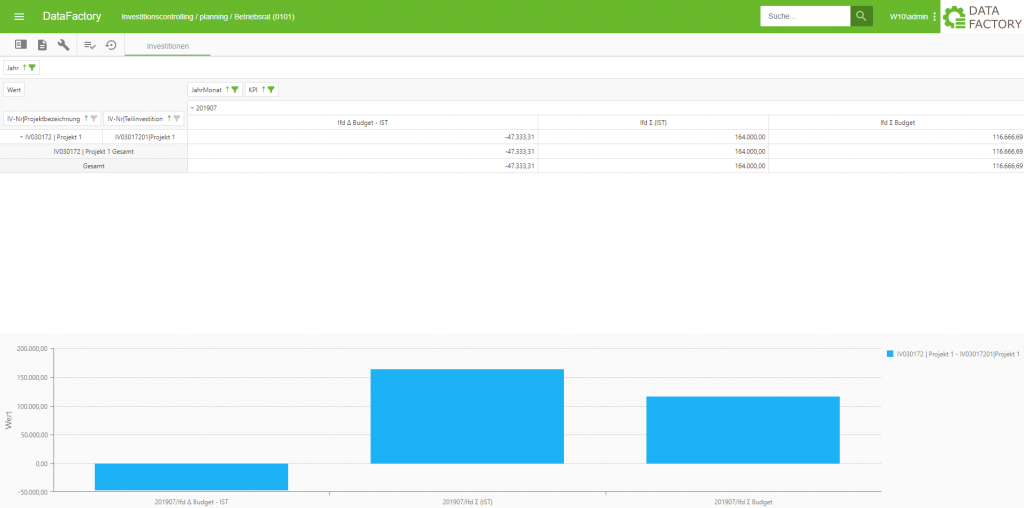Click the blue legend swatch for IV030172
The height and width of the screenshot is (508, 1024).
890,354
